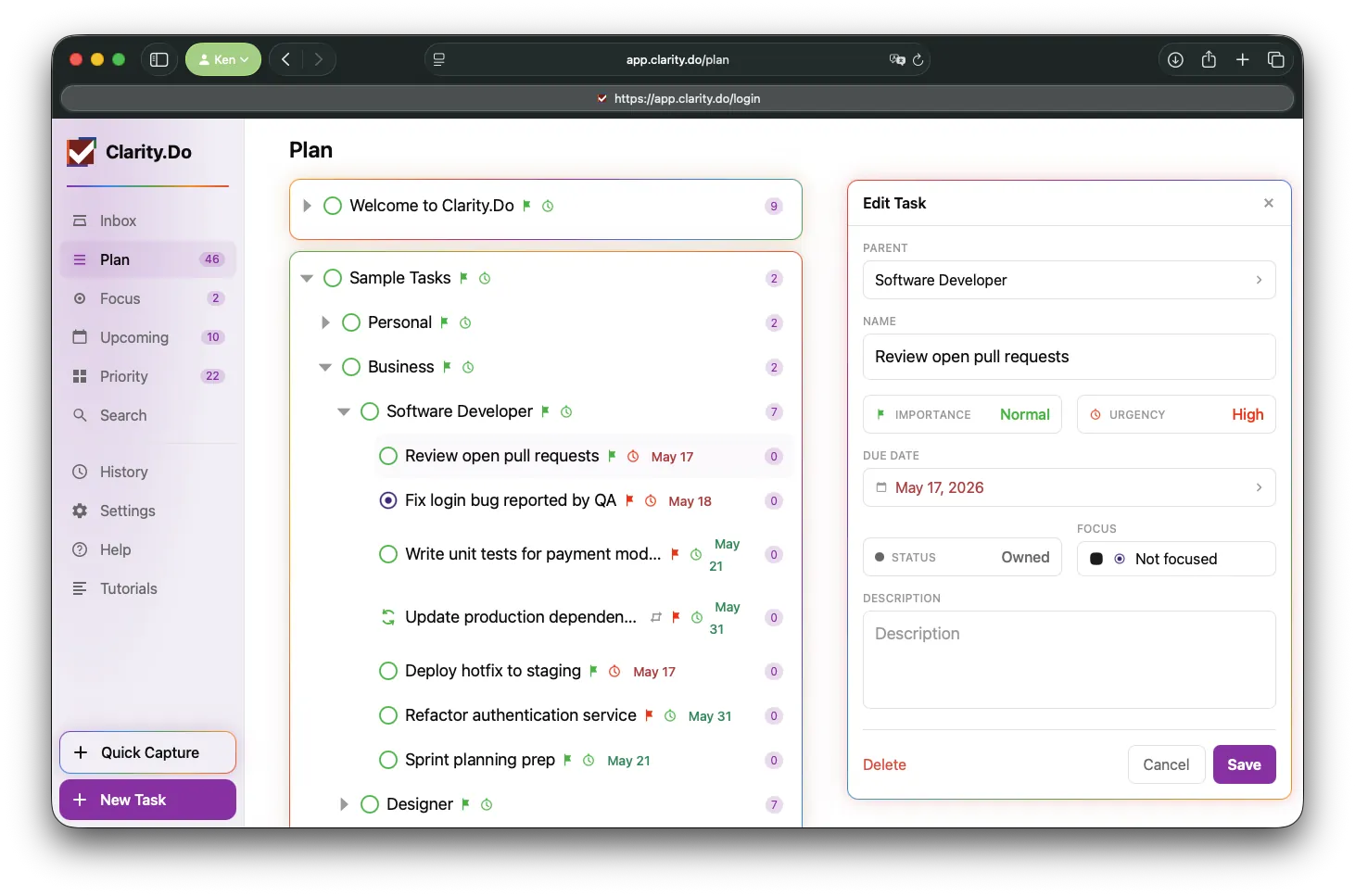Mark Welcome to Clarity.Do as complete
The height and width of the screenshot is (896, 1355).
click(x=333, y=206)
